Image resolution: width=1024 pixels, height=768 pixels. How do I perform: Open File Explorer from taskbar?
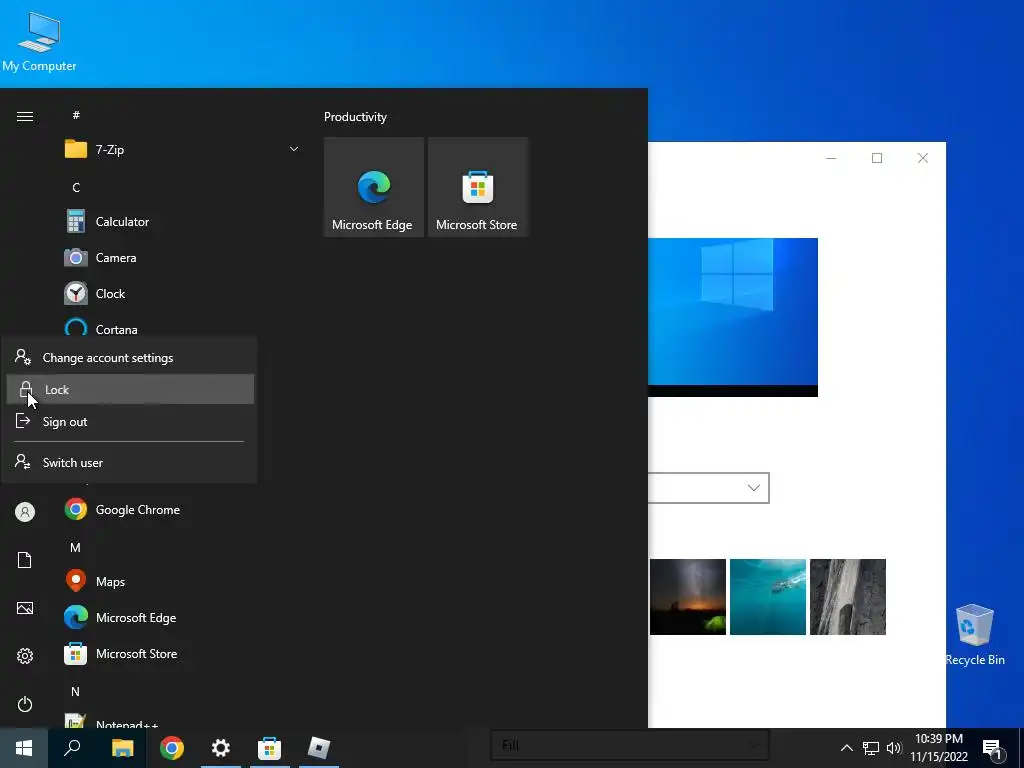tap(122, 748)
